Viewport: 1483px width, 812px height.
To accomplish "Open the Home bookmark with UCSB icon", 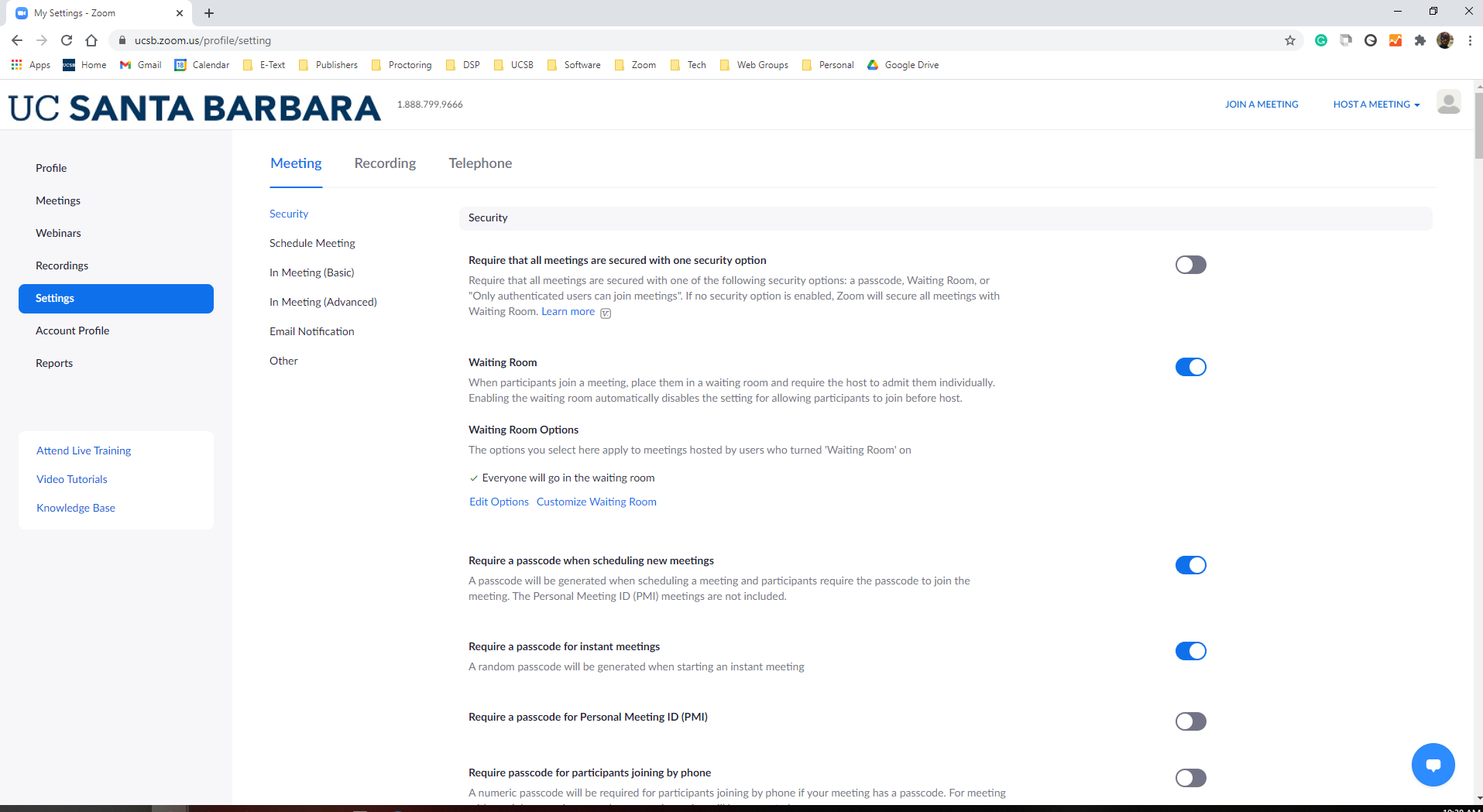I will click(85, 65).
